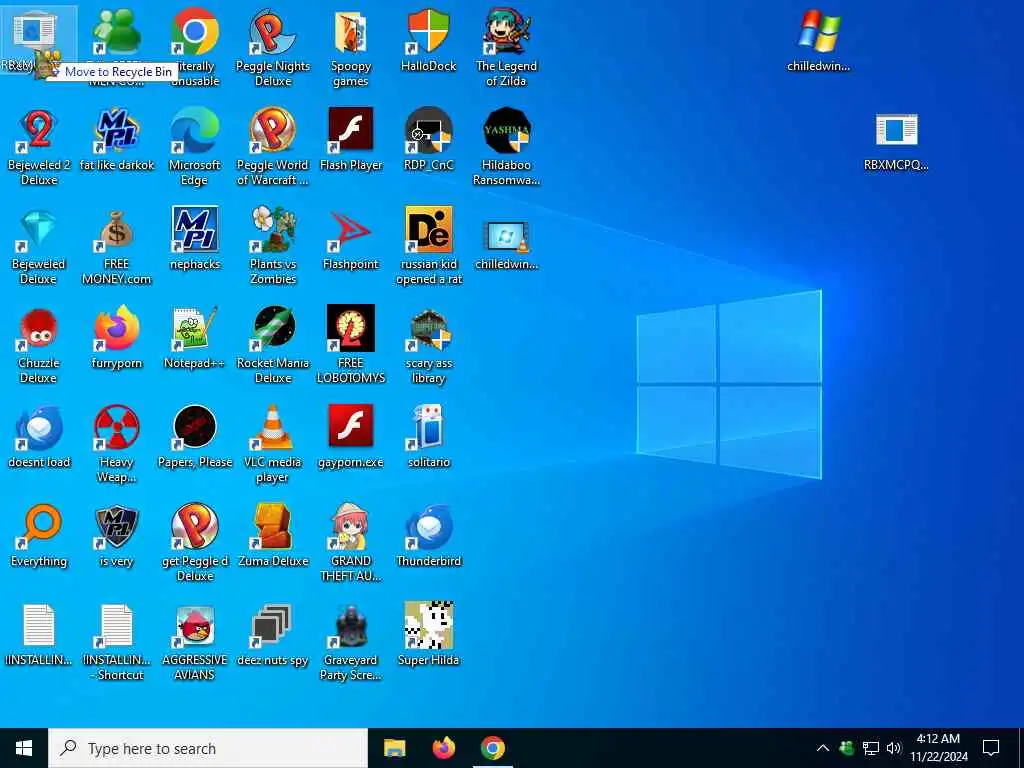Screen dimensions: 1024x768
Task: Select the nephacks icon
Action: click(195, 229)
